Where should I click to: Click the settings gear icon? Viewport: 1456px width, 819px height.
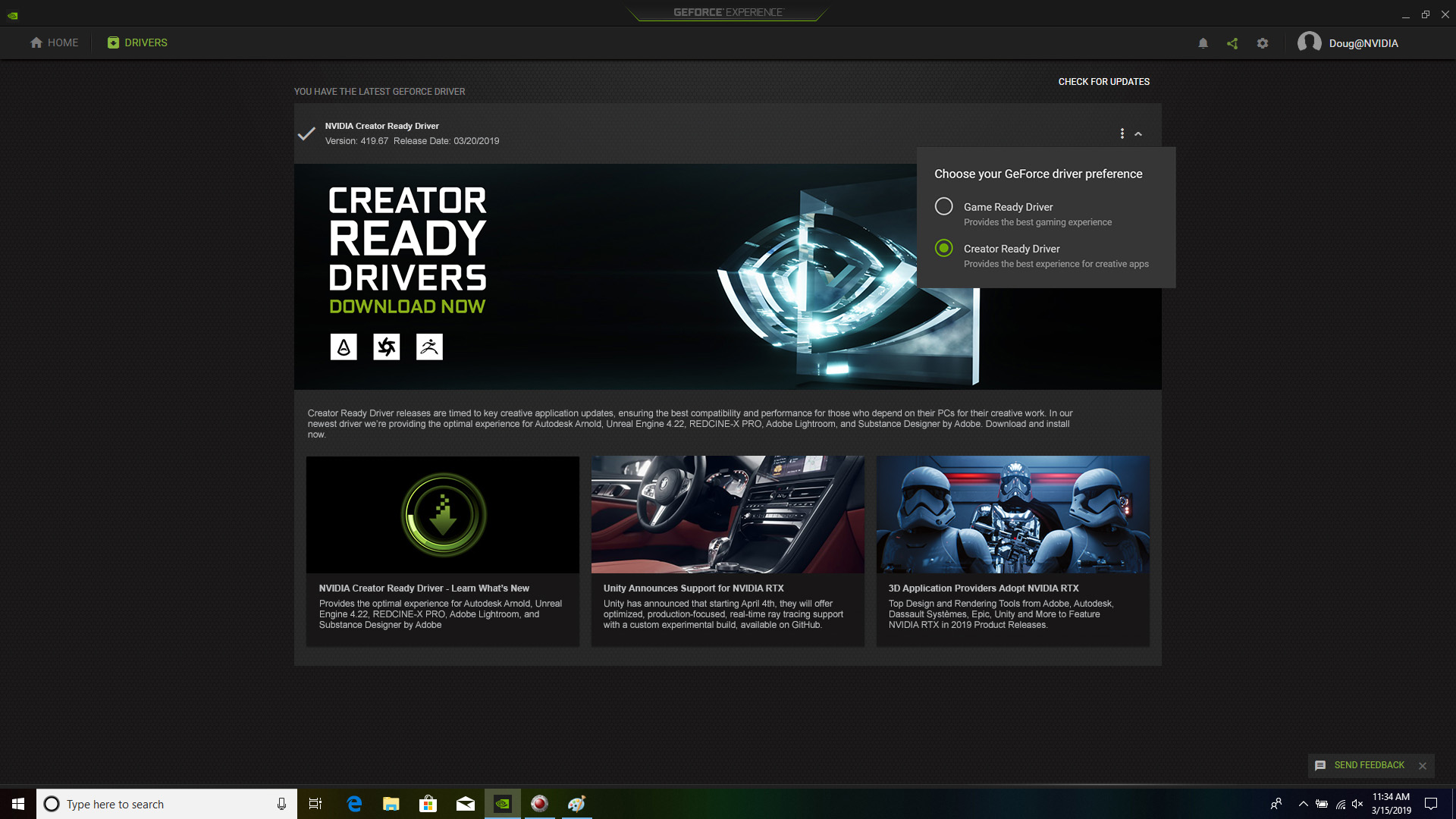pyautogui.click(x=1263, y=43)
